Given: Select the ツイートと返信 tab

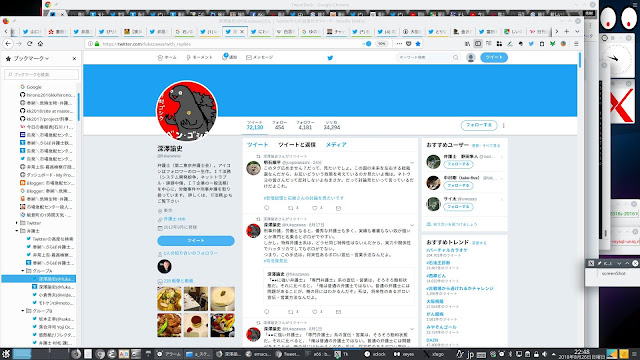Looking at the screenshot, I should 297,144.
